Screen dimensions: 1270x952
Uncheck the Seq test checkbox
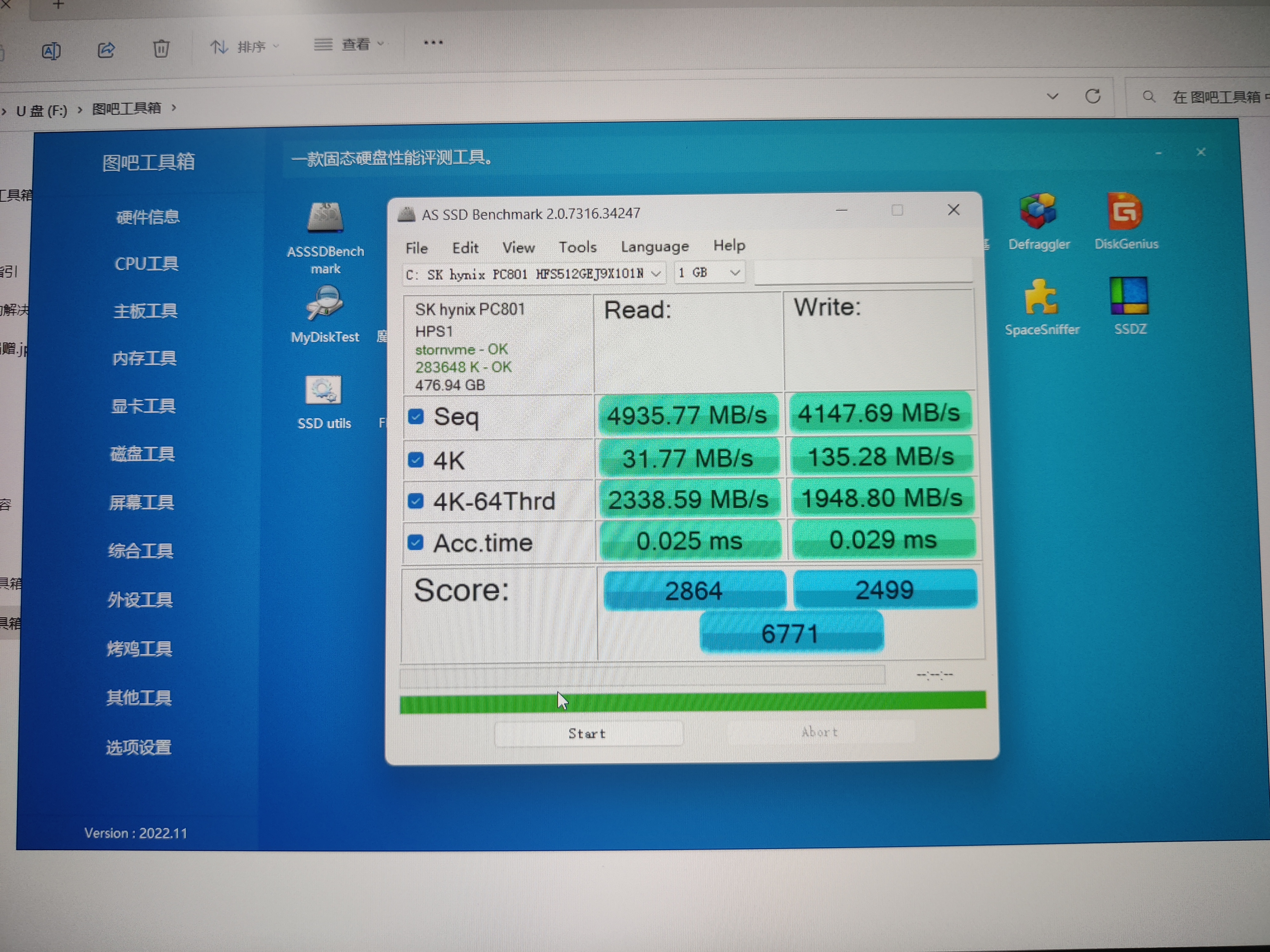pyautogui.click(x=416, y=416)
